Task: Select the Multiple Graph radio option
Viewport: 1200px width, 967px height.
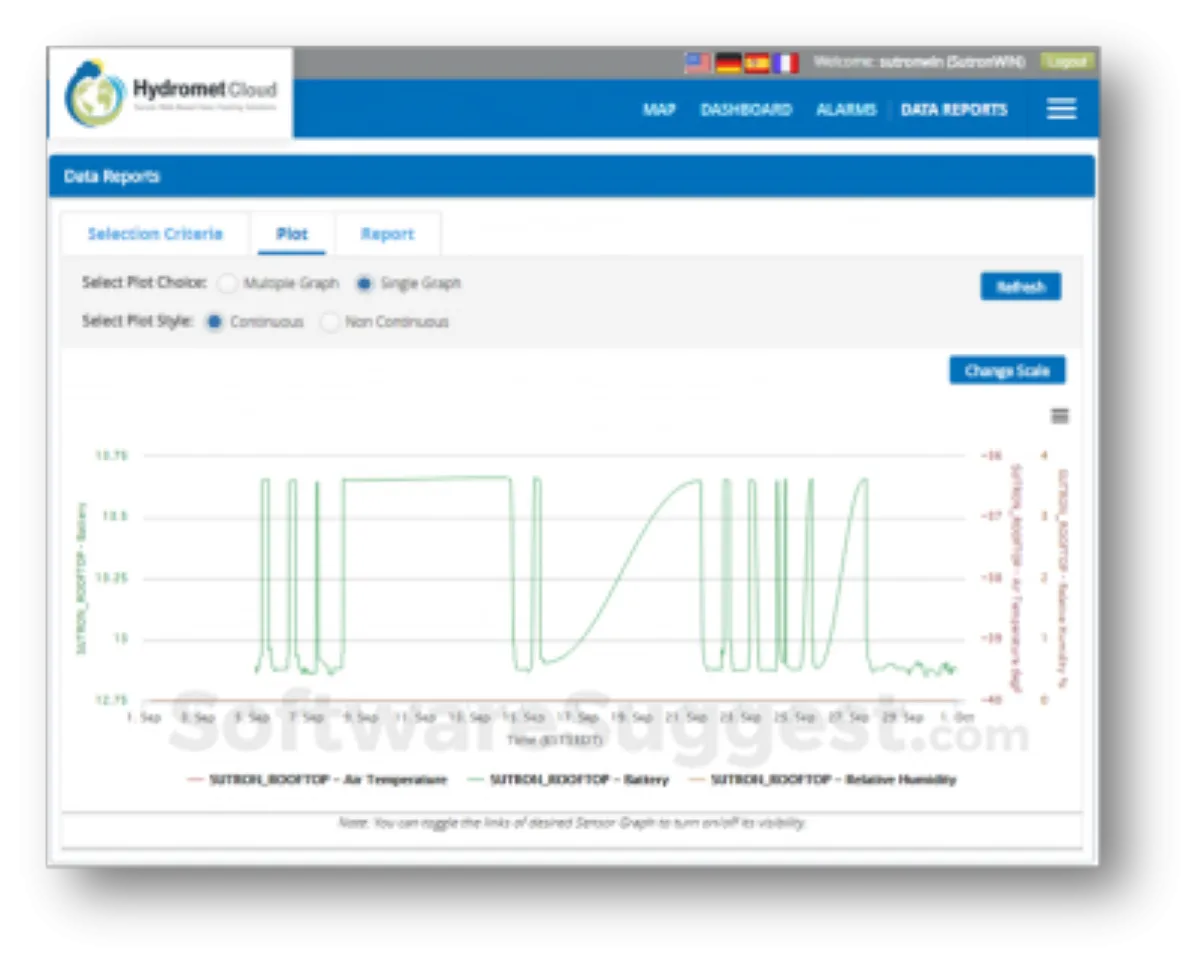Action: click(227, 284)
